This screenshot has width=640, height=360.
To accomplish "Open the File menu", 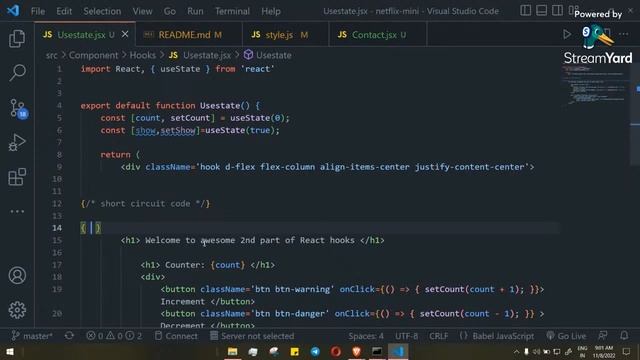I will coord(38,11).
